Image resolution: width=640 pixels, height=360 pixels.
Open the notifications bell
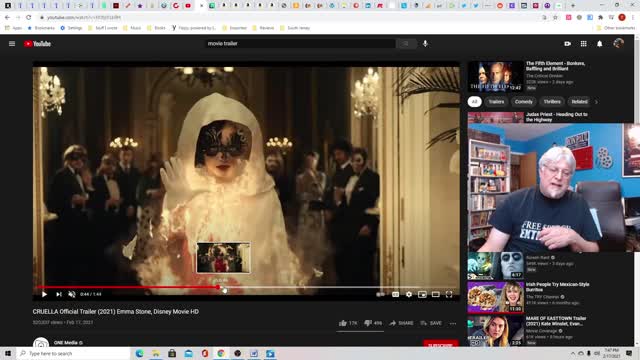tap(600, 44)
